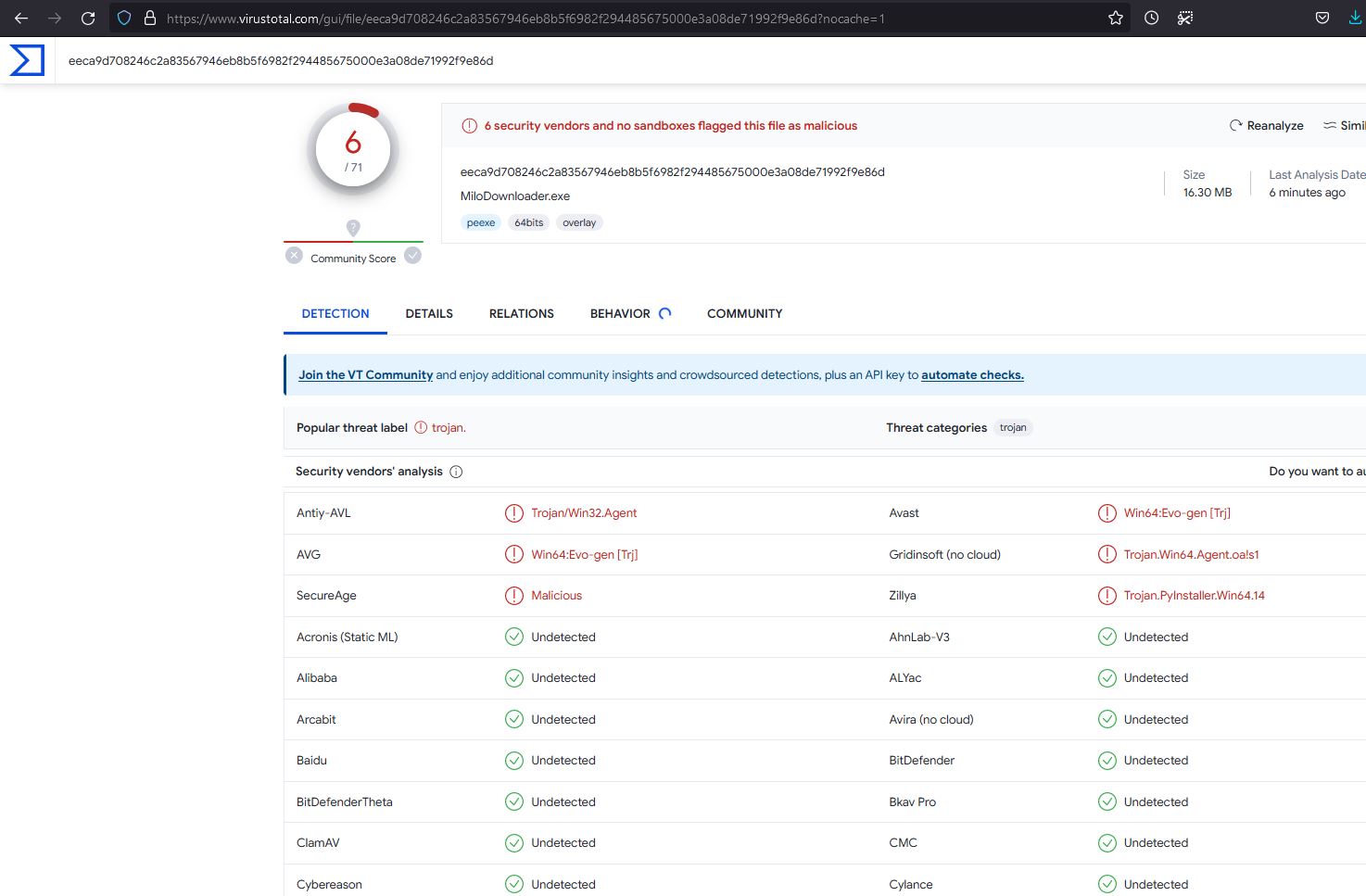This screenshot has width=1366, height=896.
Task: Open the Pocket save icon
Action: point(1322,19)
